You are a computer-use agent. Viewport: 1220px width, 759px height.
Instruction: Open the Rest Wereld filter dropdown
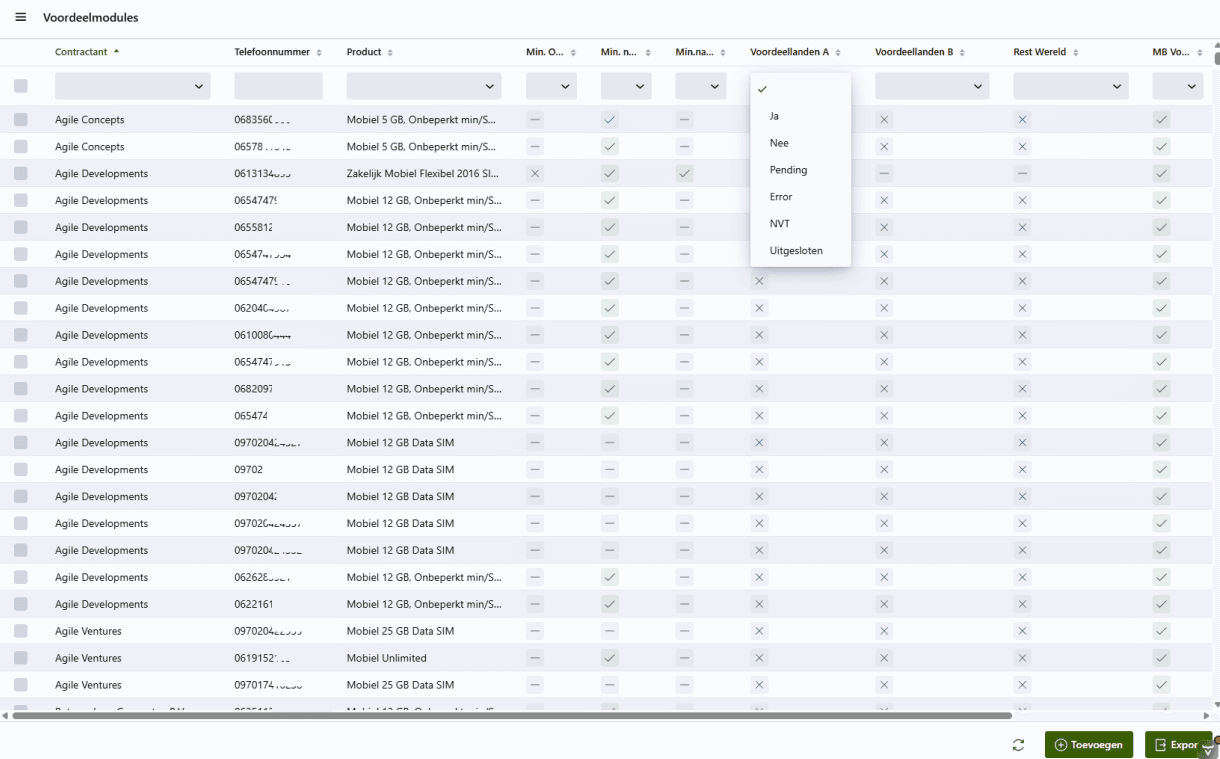click(1071, 86)
